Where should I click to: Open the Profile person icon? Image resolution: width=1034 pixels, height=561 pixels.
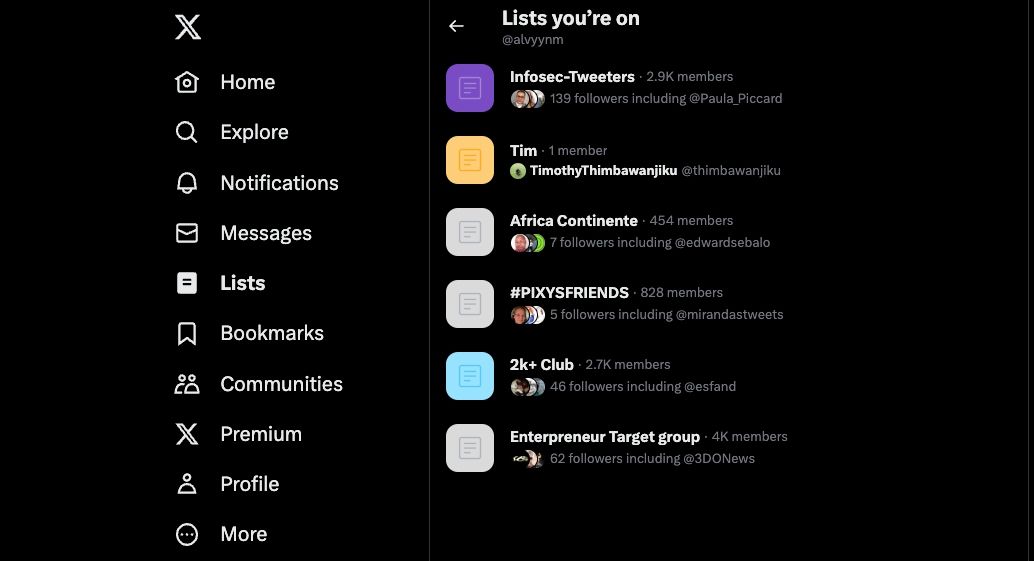(187, 484)
